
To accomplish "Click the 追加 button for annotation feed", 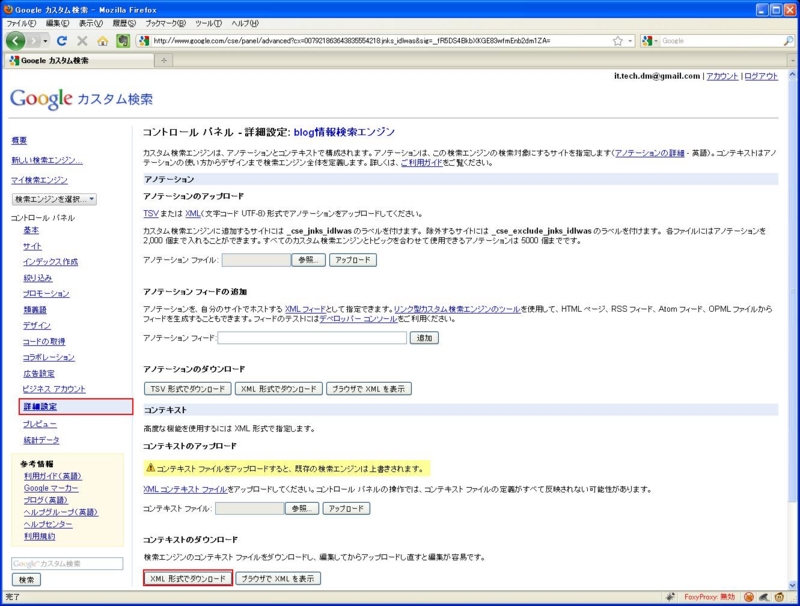I will tap(424, 338).
